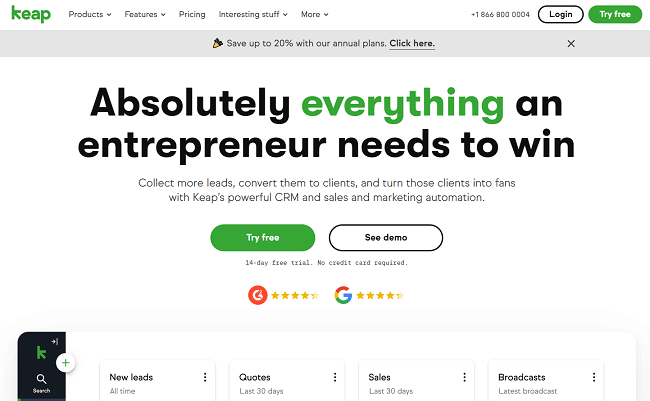Open the Interesting stuff dropdown
650x401 pixels.
[x=253, y=15]
